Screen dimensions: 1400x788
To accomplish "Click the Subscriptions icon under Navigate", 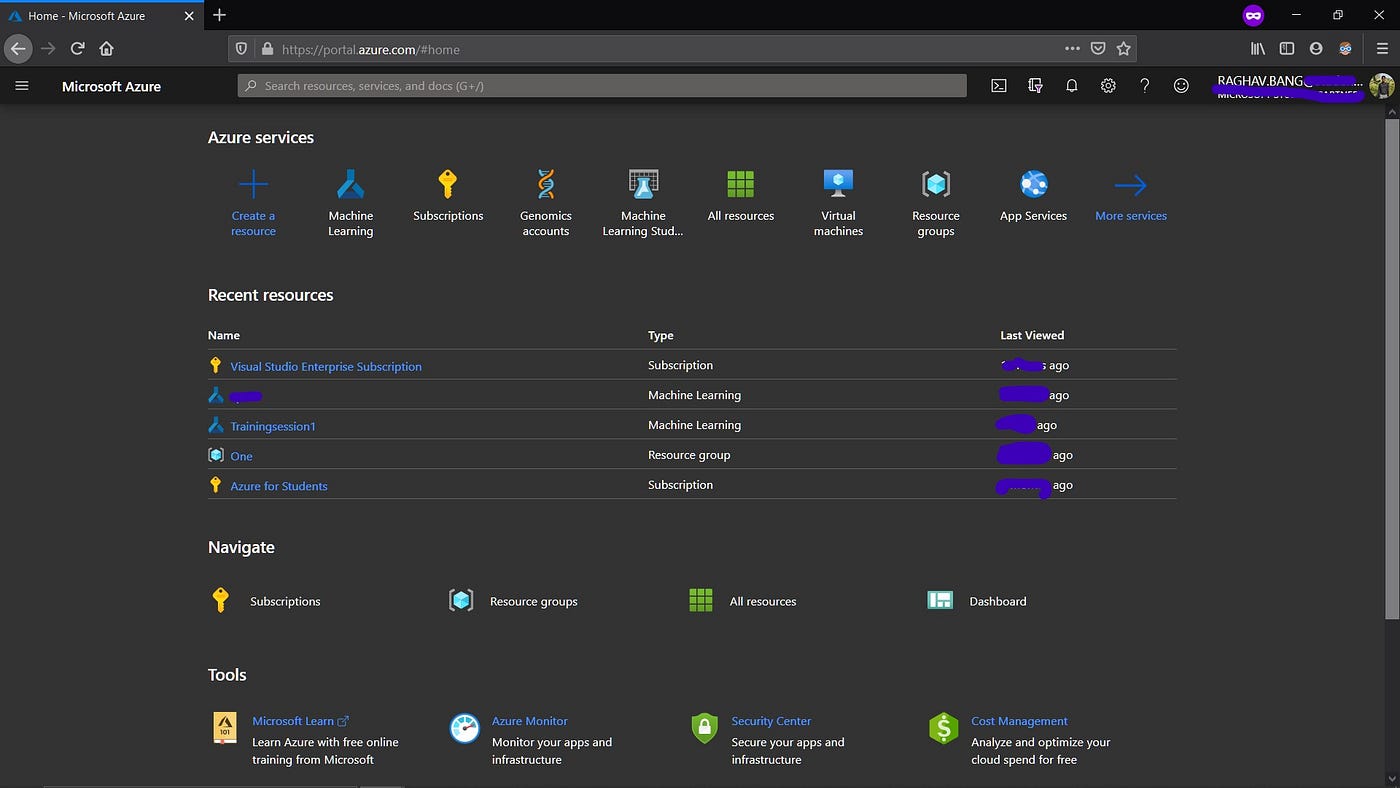I will (221, 600).
